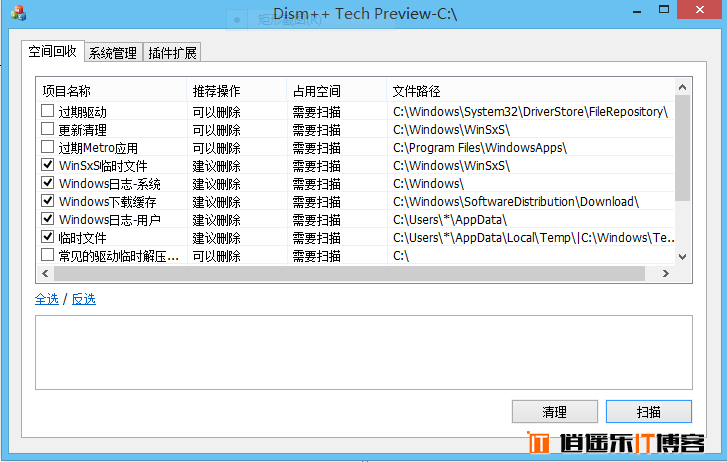727x462 pixels.
Task: Click the 占用空间 column header
Action: coord(337,90)
